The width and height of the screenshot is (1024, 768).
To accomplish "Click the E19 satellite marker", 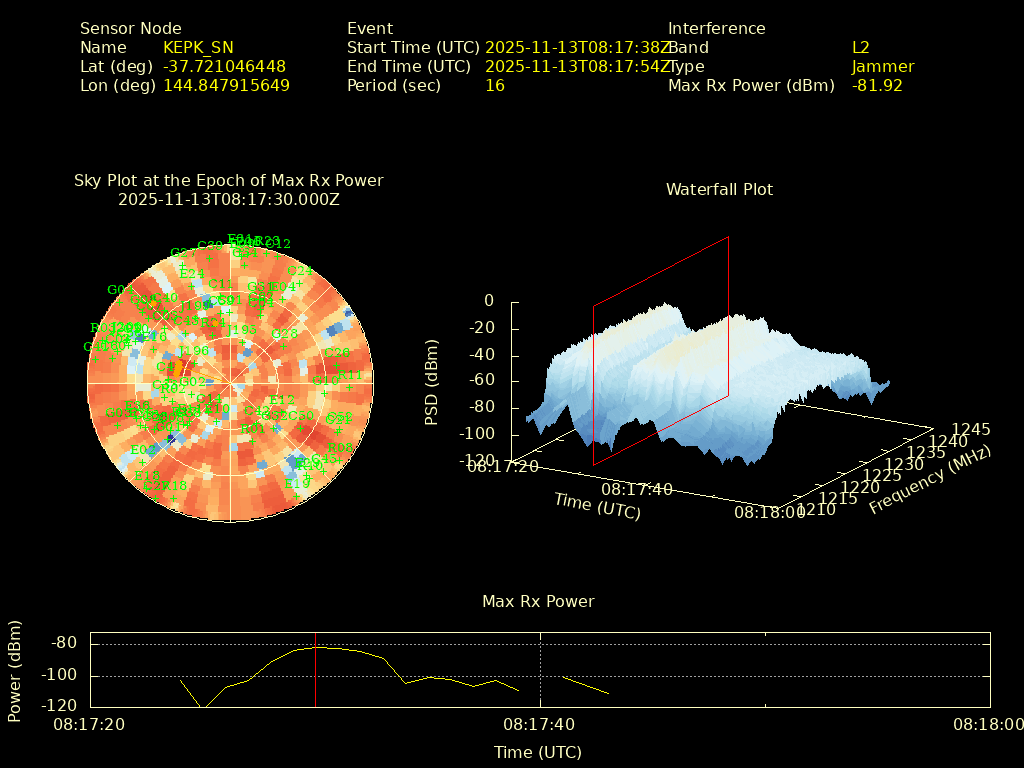I will tap(297, 496).
